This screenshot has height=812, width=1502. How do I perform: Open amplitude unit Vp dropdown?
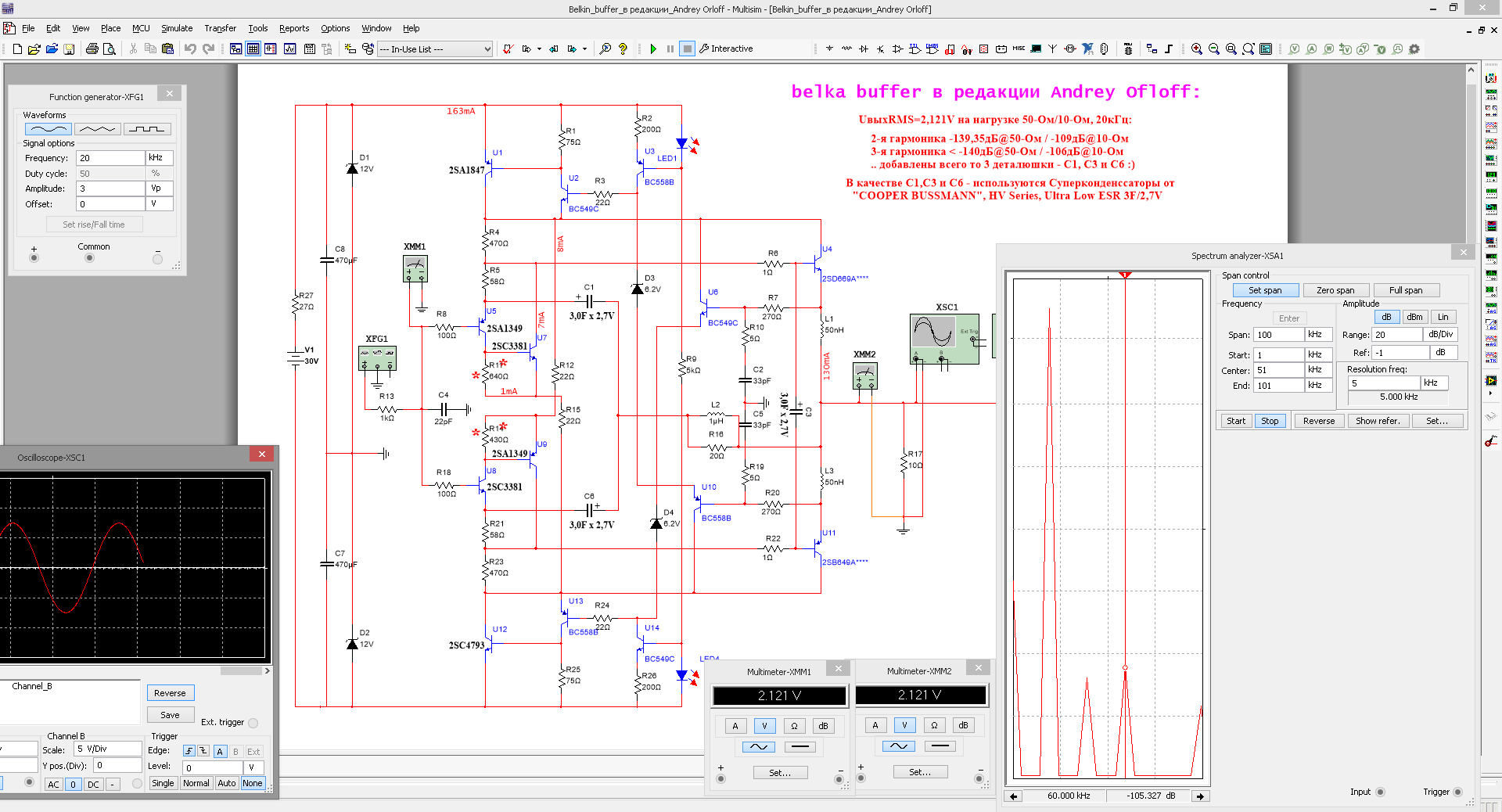[x=160, y=189]
